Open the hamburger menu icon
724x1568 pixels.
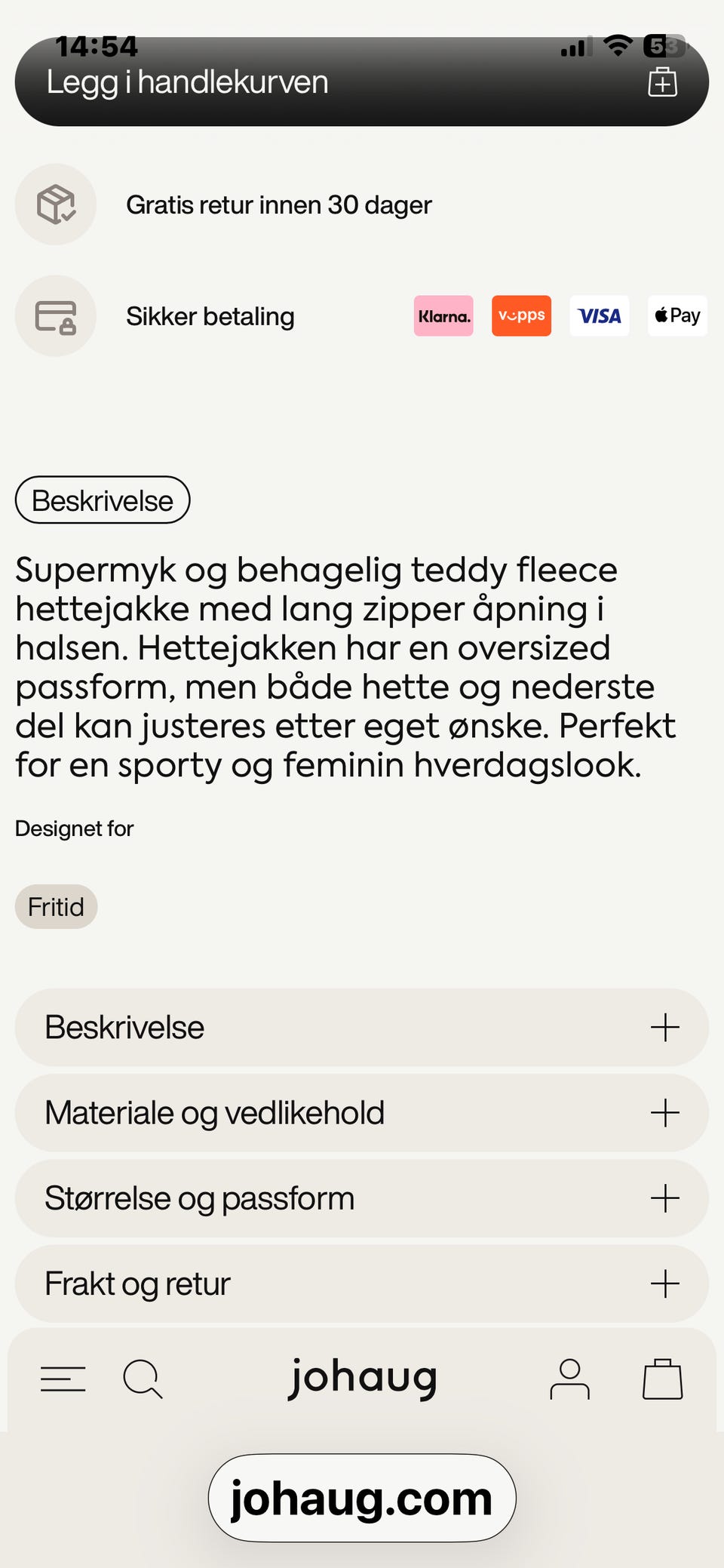point(63,1379)
